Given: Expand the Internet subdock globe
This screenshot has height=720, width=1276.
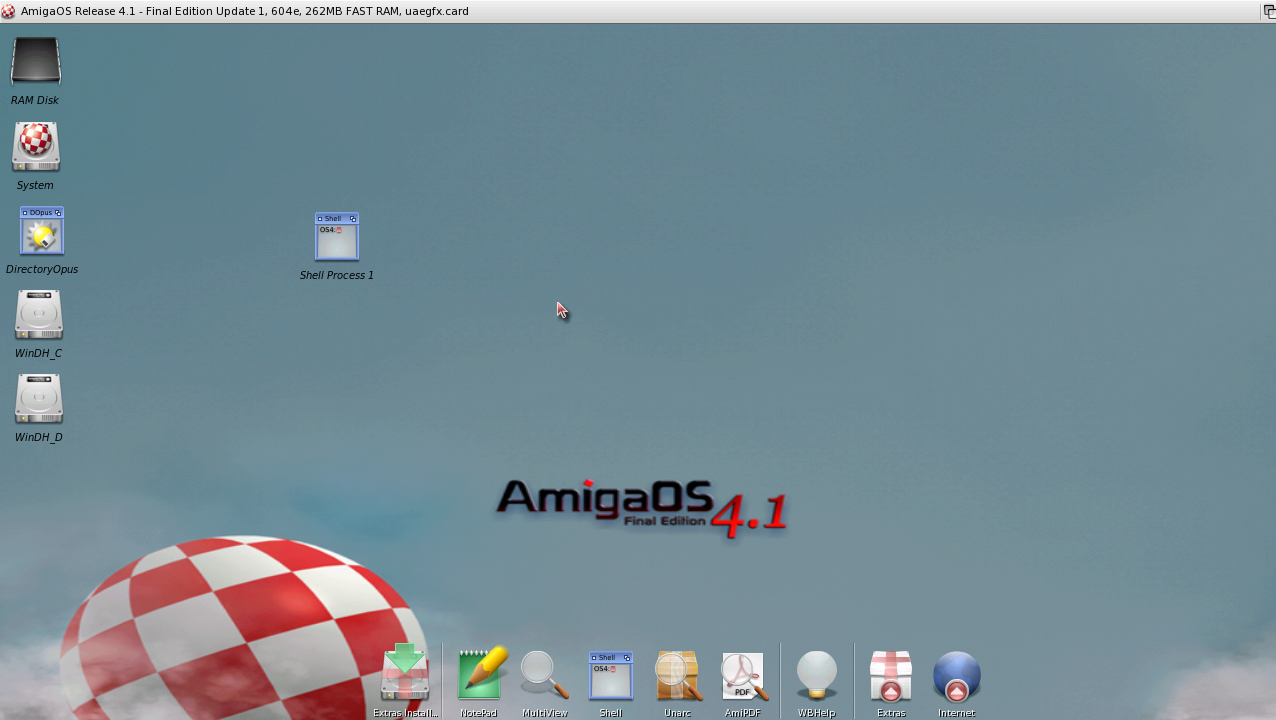Looking at the screenshot, I should click(956, 675).
